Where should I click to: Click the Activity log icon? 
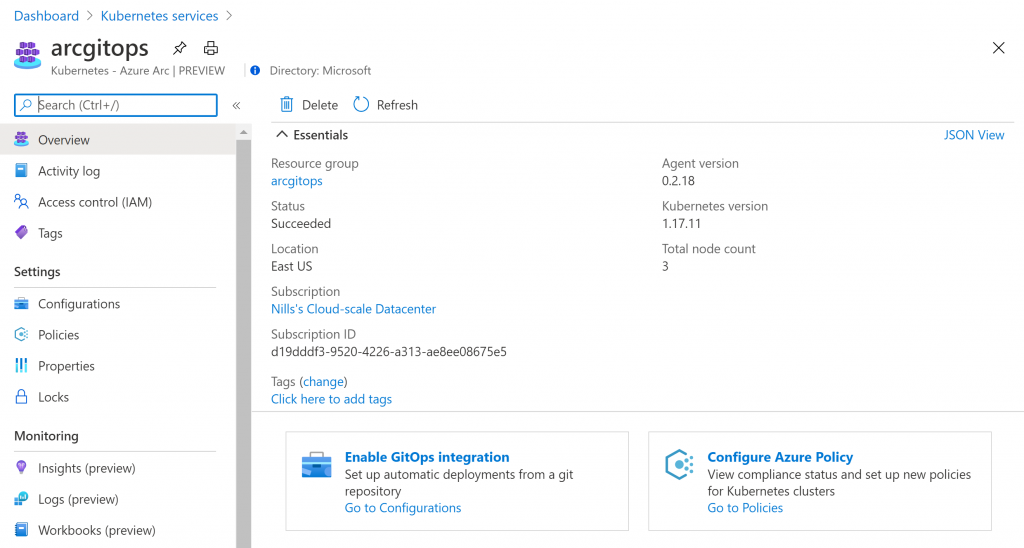point(22,170)
